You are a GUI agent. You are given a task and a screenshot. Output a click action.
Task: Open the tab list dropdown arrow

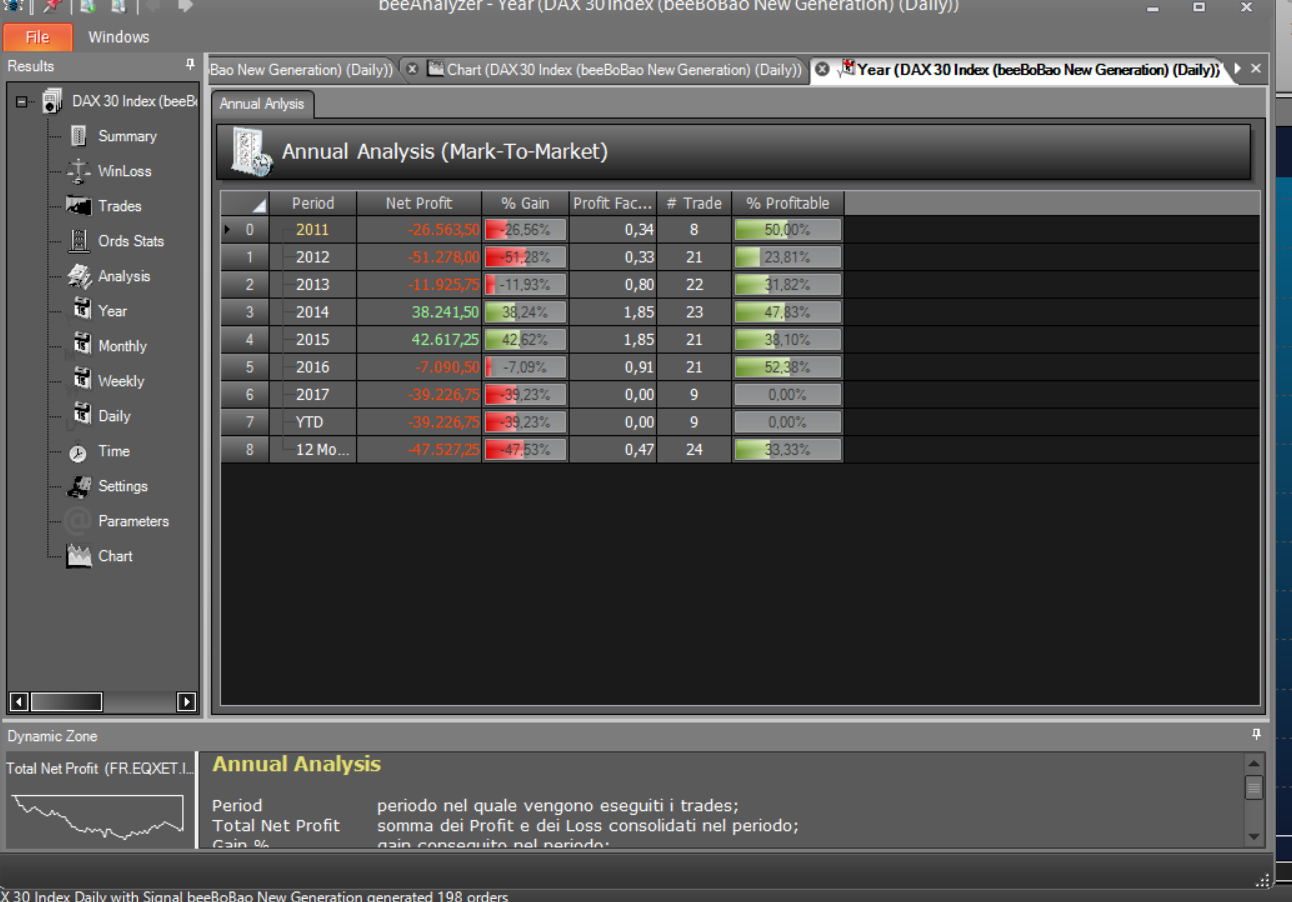pyautogui.click(x=1237, y=69)
